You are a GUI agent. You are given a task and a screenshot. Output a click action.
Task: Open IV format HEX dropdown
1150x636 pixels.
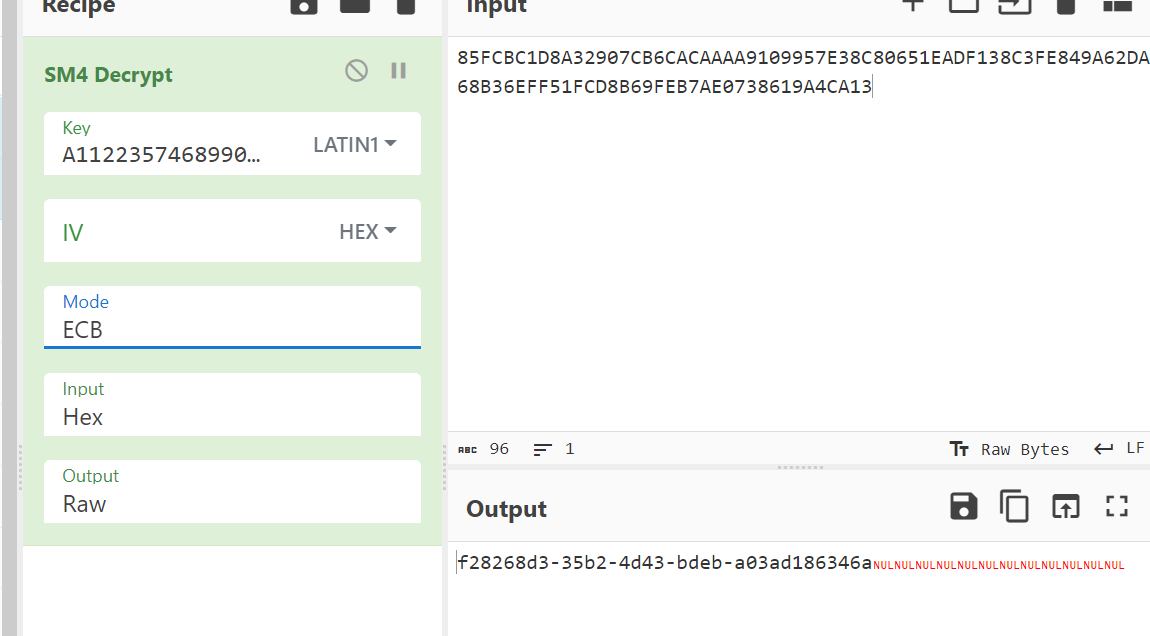click(367, 232)
